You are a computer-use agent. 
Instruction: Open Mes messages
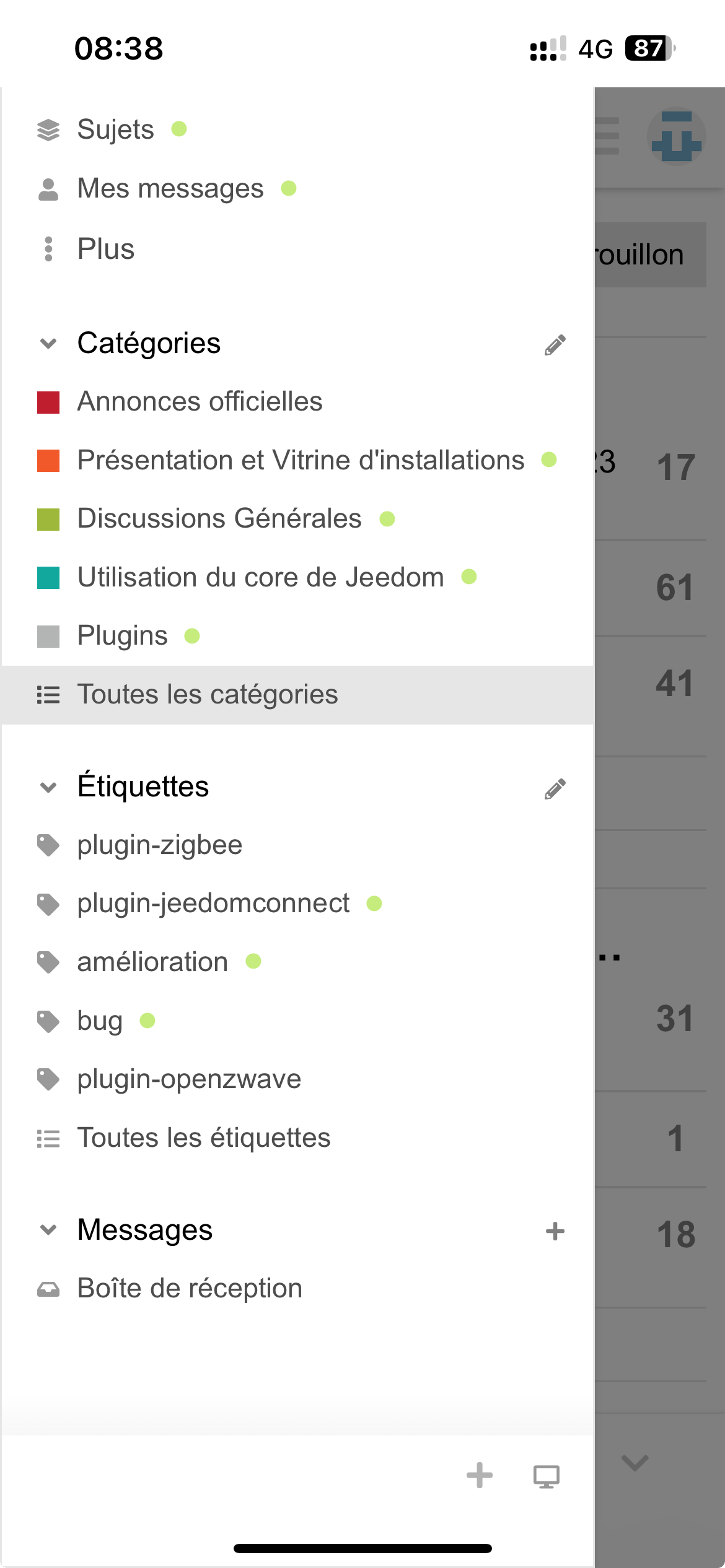click(170, 188)
